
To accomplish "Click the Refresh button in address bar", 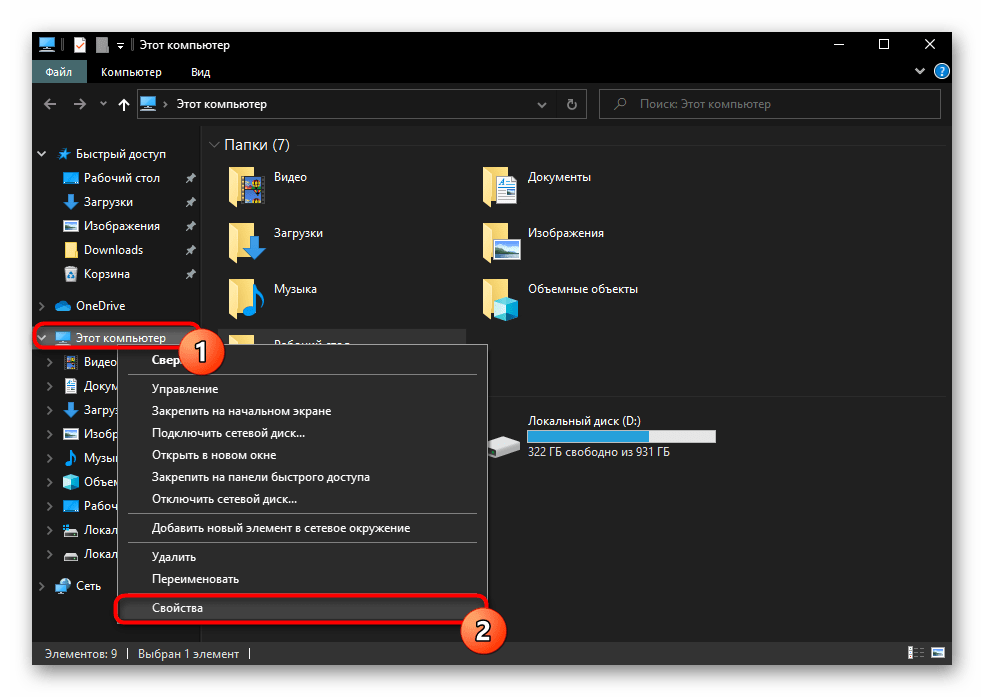I will click(x=571, y=104).
